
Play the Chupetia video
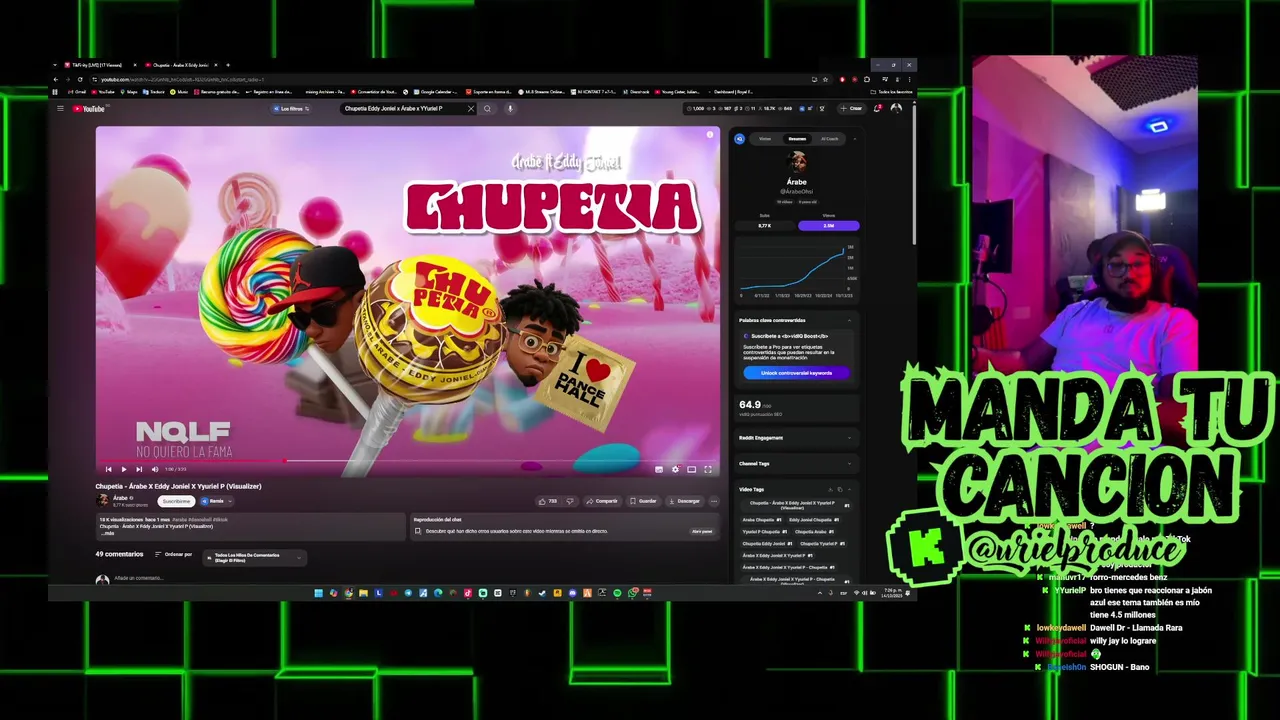click(x=124, y=469)
